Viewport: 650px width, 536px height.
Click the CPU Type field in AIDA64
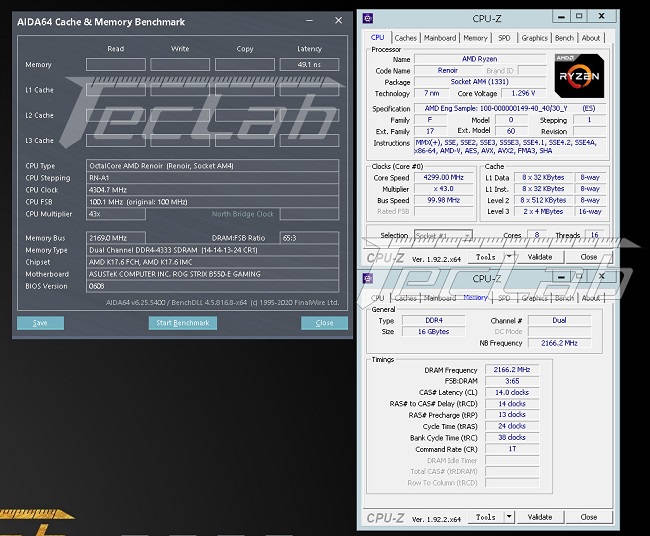[212, 166]
